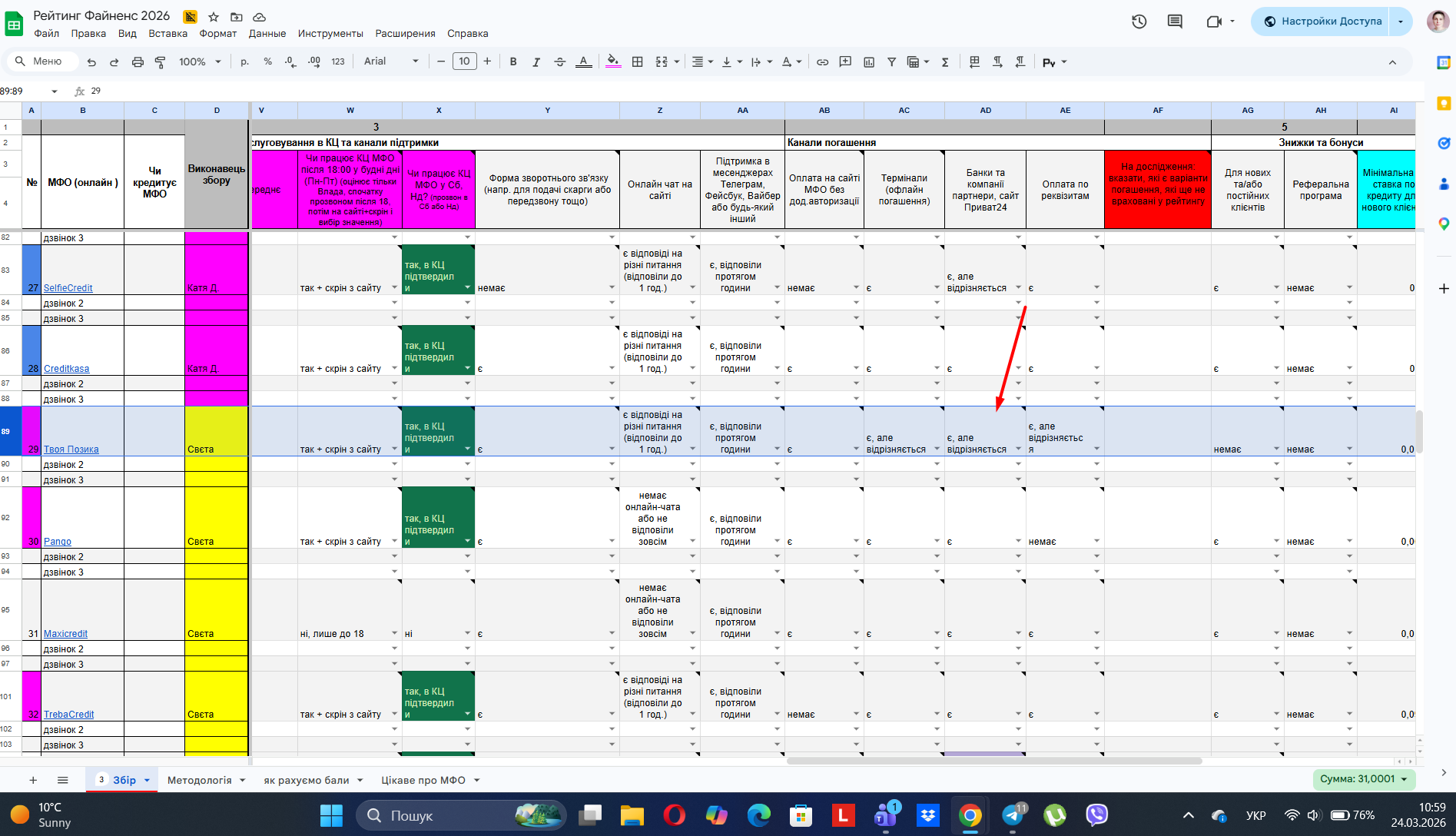This screenshot has height=836, width=1456.
Task: Toggle bold formatting
Action: tap(513, 62)
